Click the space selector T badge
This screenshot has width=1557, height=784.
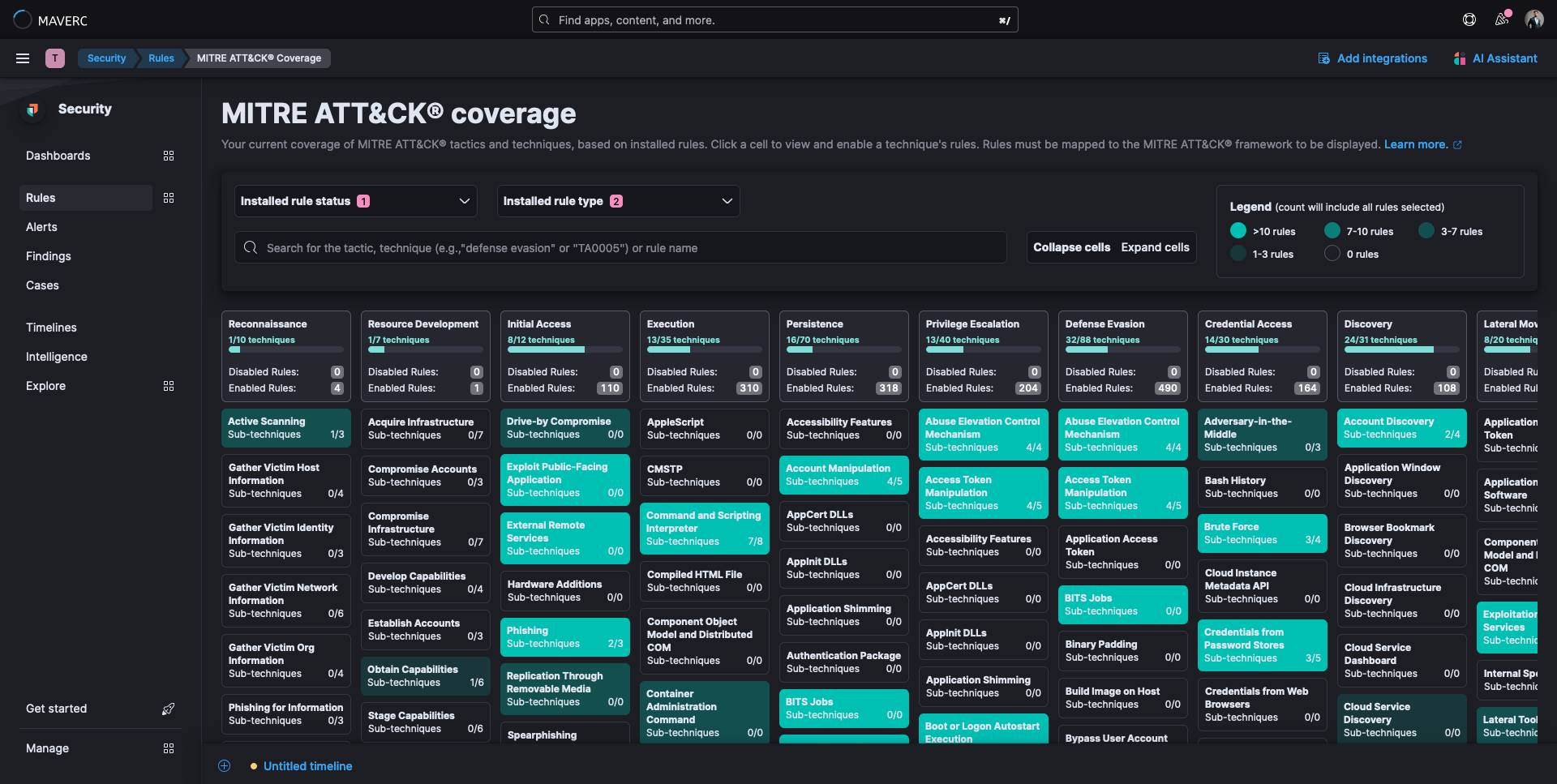click(x=55, y=58)
